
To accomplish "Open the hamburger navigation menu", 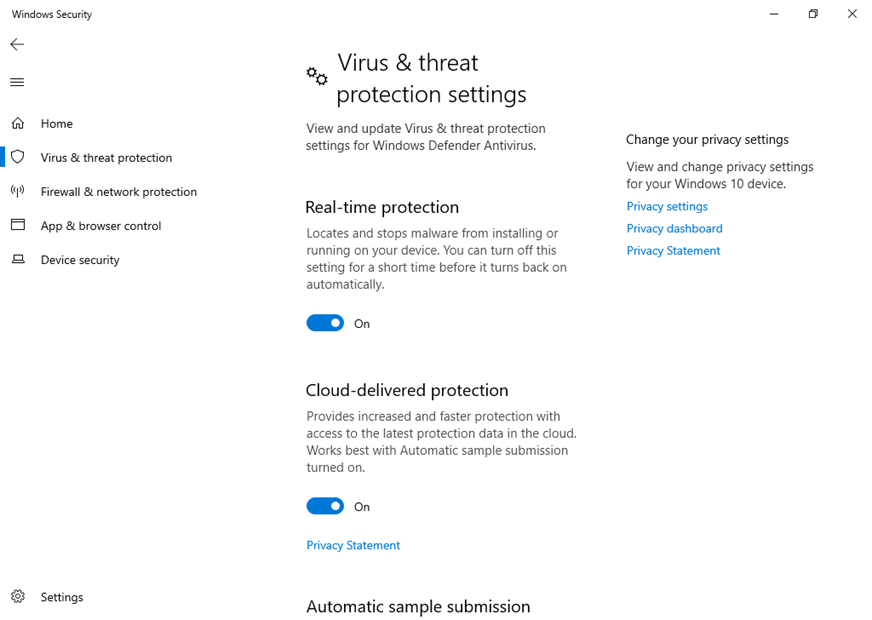I will [x=16, y=82].
